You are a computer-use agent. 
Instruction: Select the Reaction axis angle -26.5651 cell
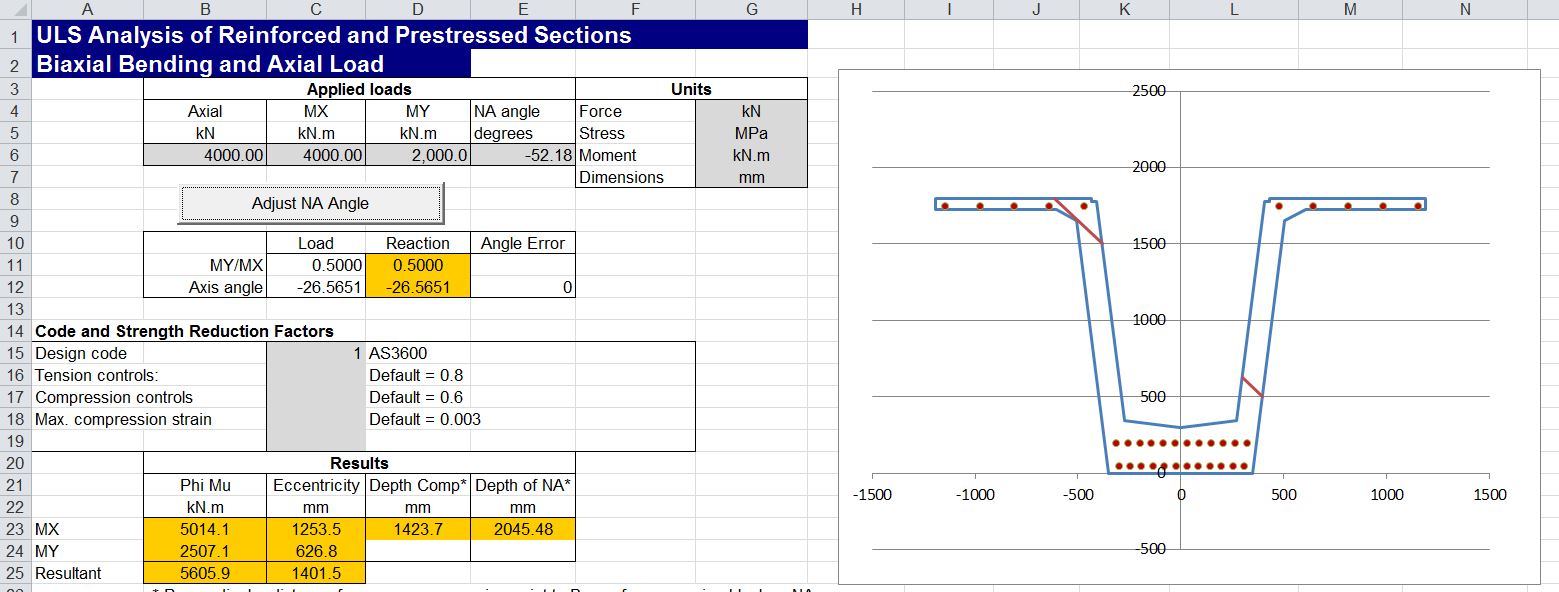(417, 288)
